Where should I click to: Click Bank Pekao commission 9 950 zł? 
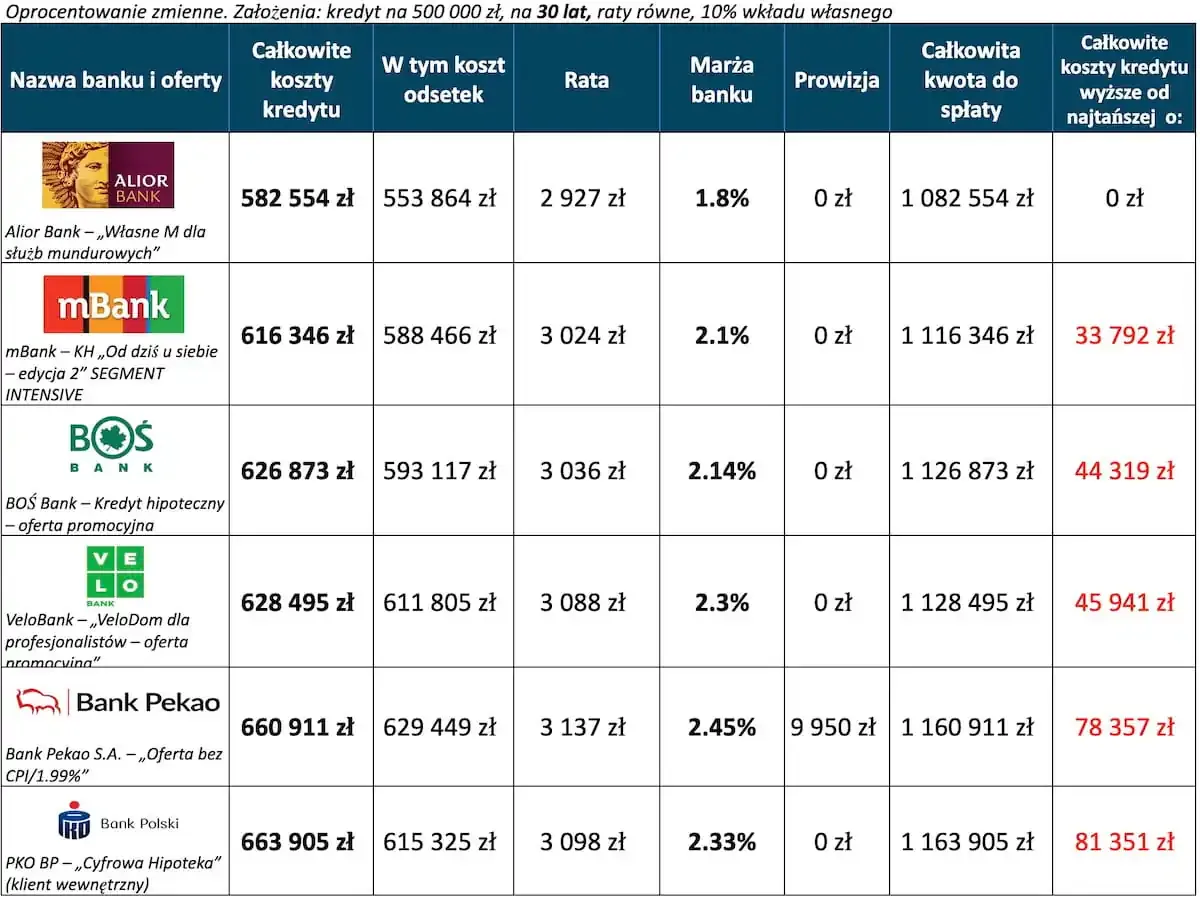pyautogui.click(x=834, y=727)
